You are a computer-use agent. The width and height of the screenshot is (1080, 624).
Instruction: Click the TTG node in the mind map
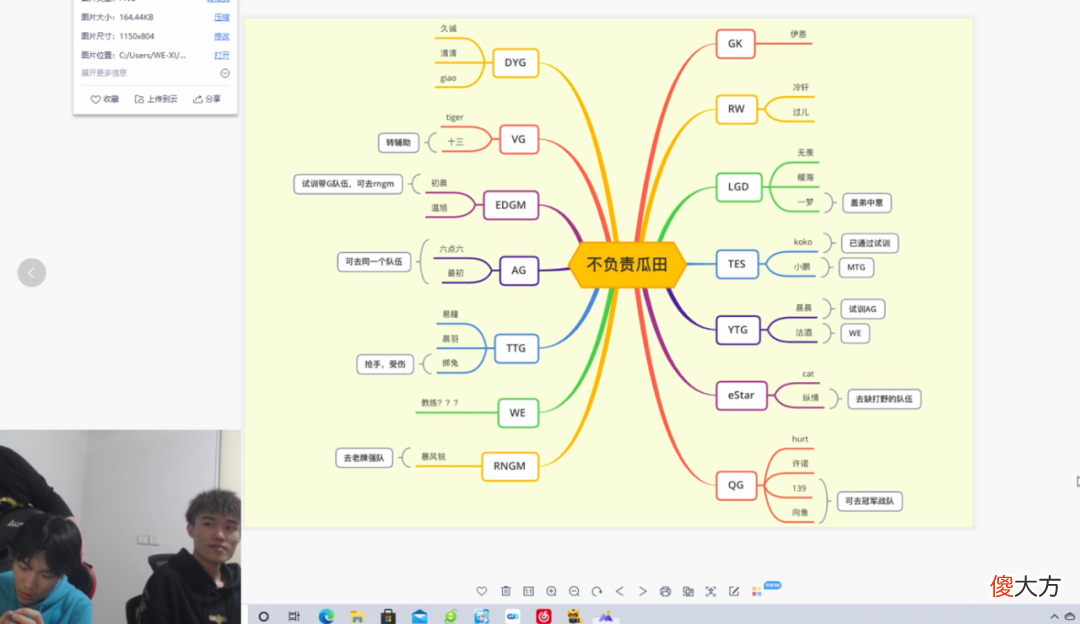tap(516, 349)
